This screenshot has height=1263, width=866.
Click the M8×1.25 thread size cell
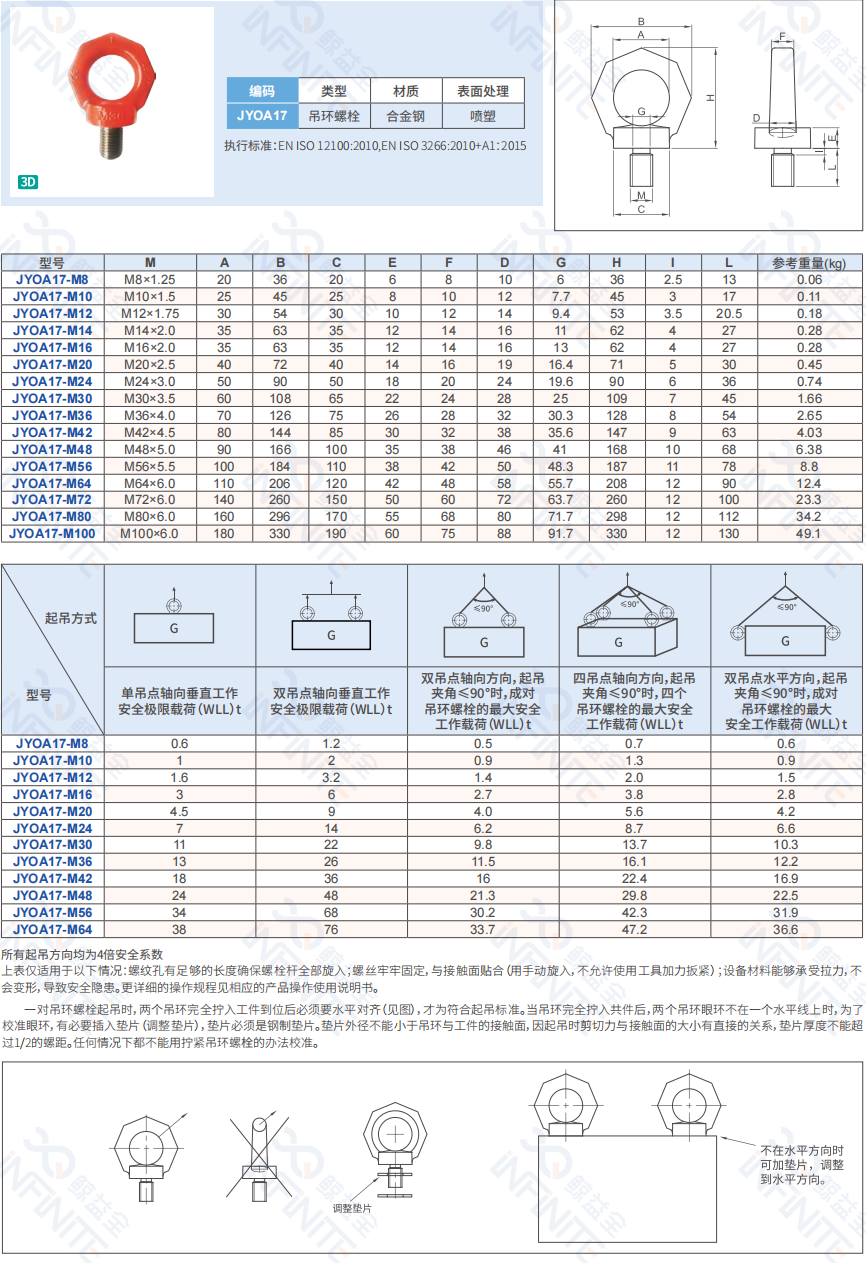(x=149, y=280)
